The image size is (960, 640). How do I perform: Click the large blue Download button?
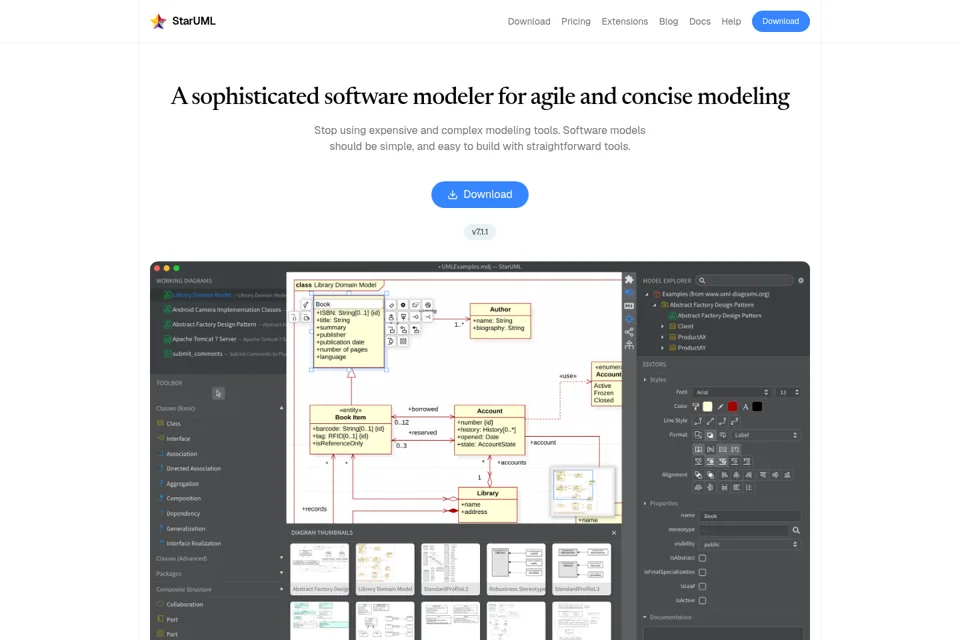click(x=479, y=194)
